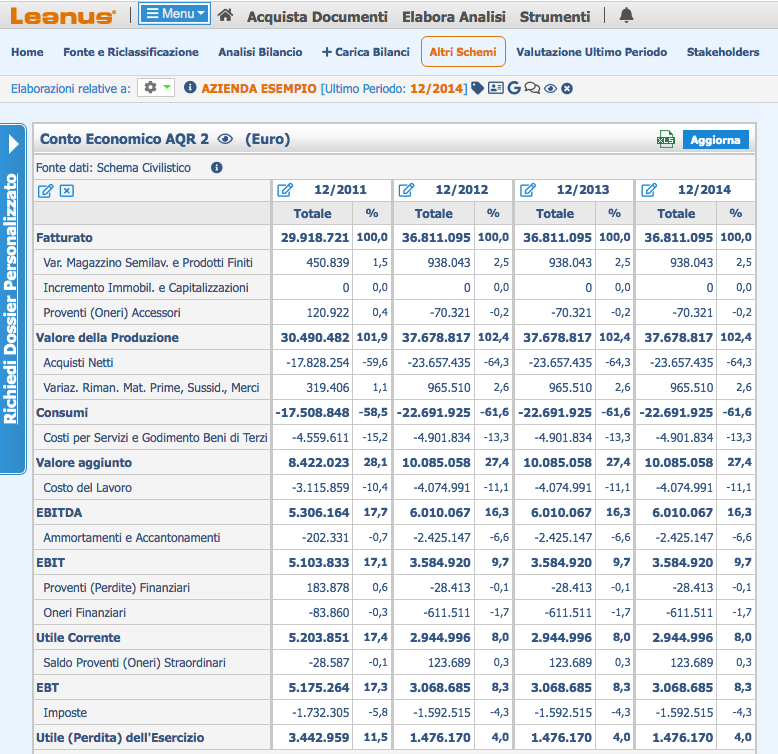Open the comments speech bubble icon
Screen dimensions: 778x754
click(532, 88)
